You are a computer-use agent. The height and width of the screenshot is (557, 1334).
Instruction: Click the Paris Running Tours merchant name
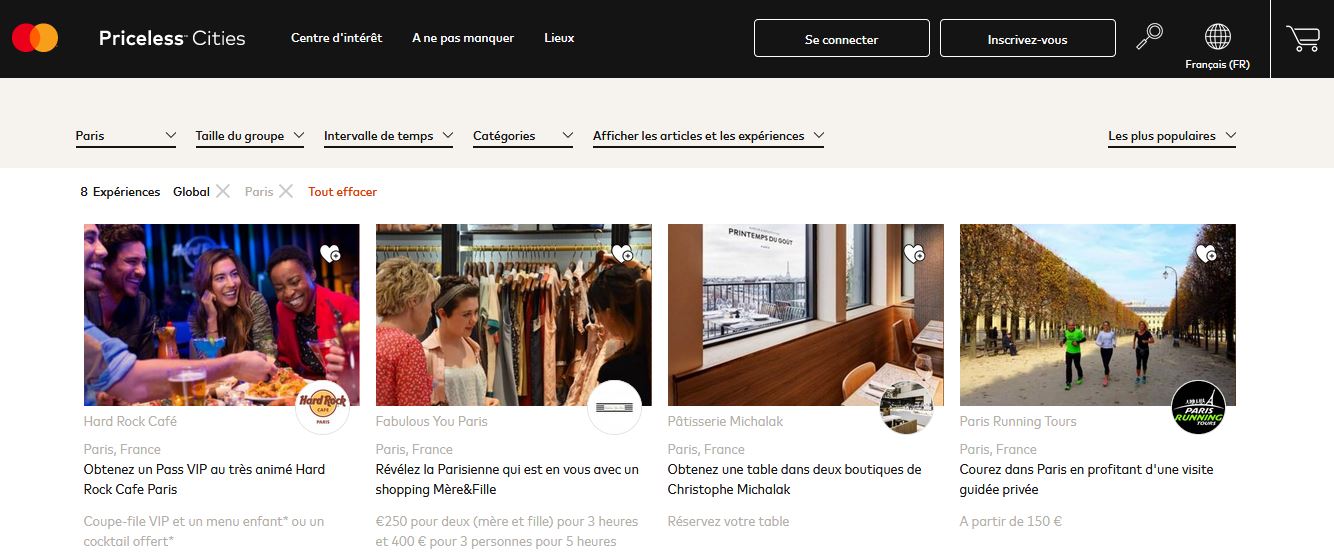1018,421
